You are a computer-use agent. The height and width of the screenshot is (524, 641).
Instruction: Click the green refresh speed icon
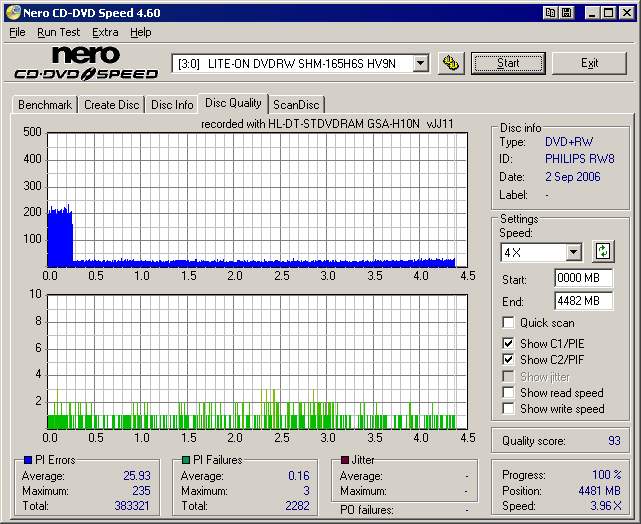(x=603, y=251)
